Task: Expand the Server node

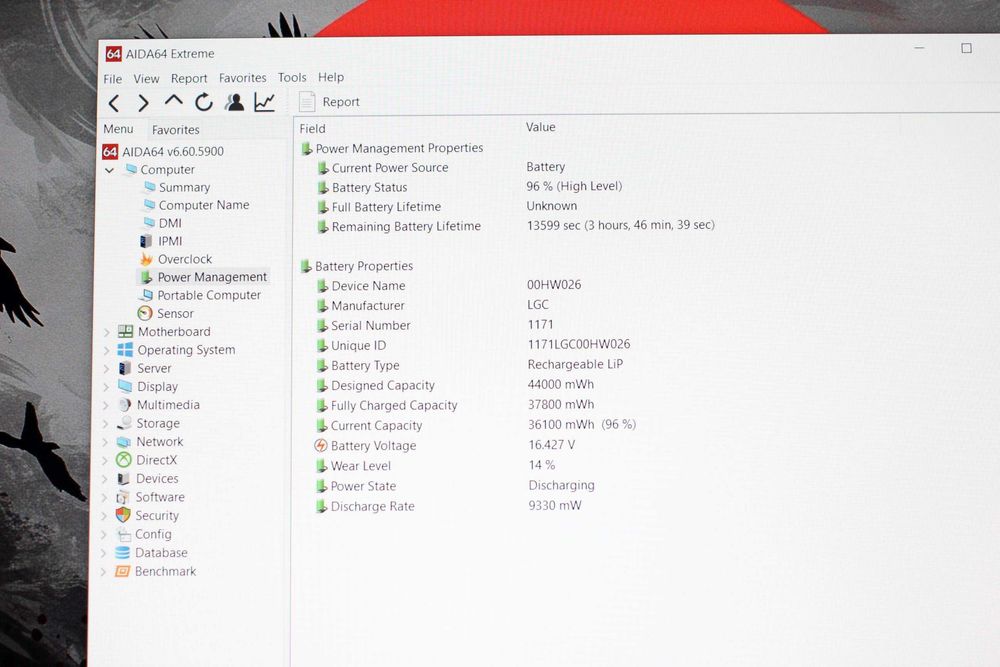Action: (106, 369)
